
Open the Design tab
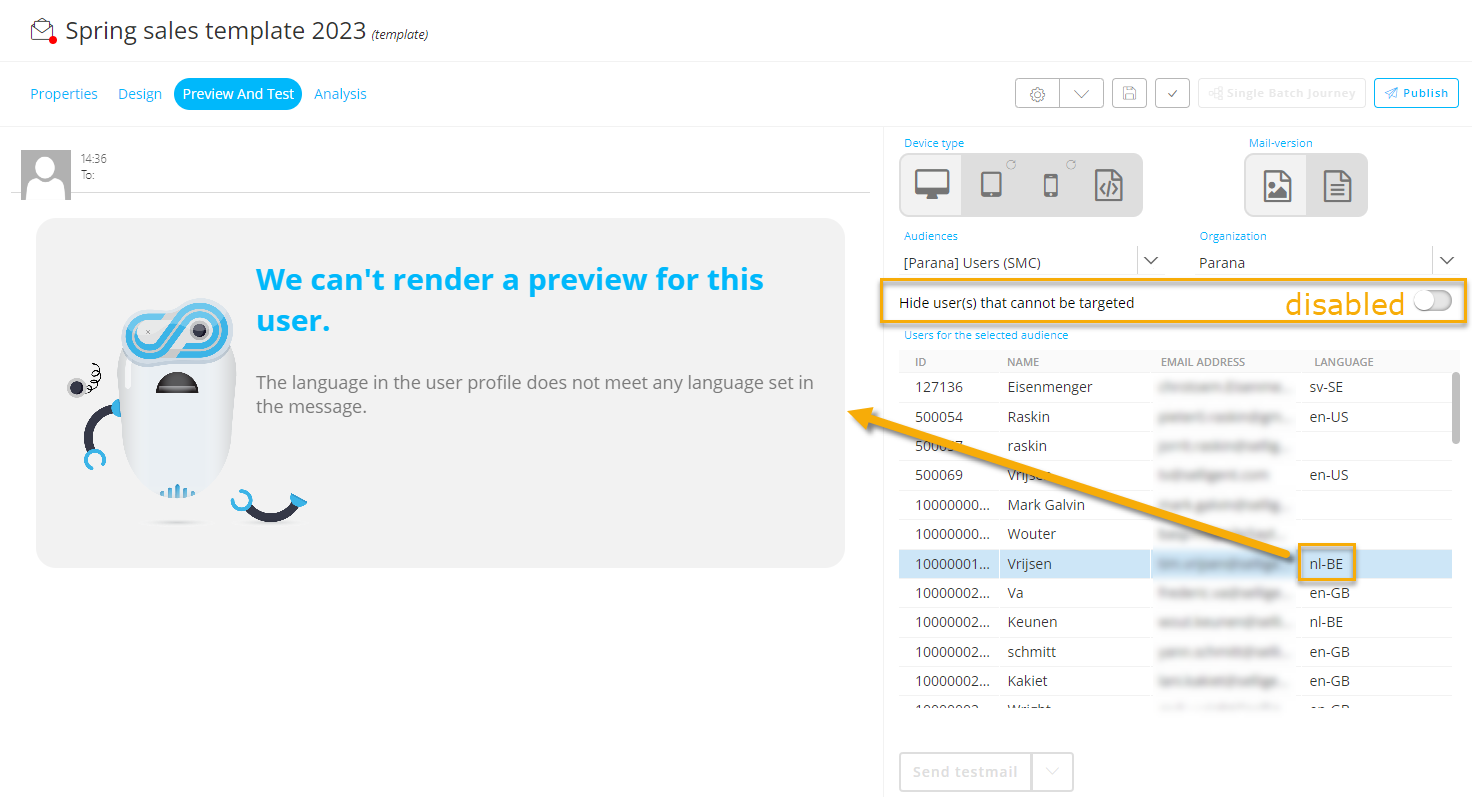pos(140,94)
